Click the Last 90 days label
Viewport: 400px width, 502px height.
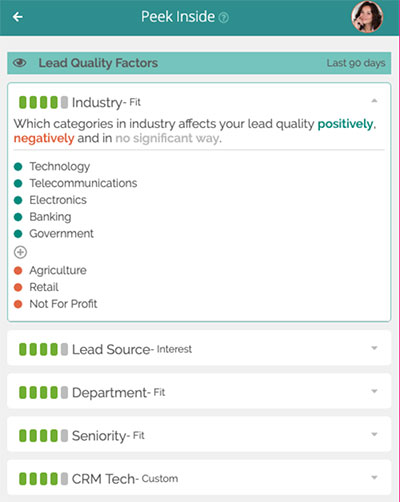pyautogui.click(x=356, y=63)
